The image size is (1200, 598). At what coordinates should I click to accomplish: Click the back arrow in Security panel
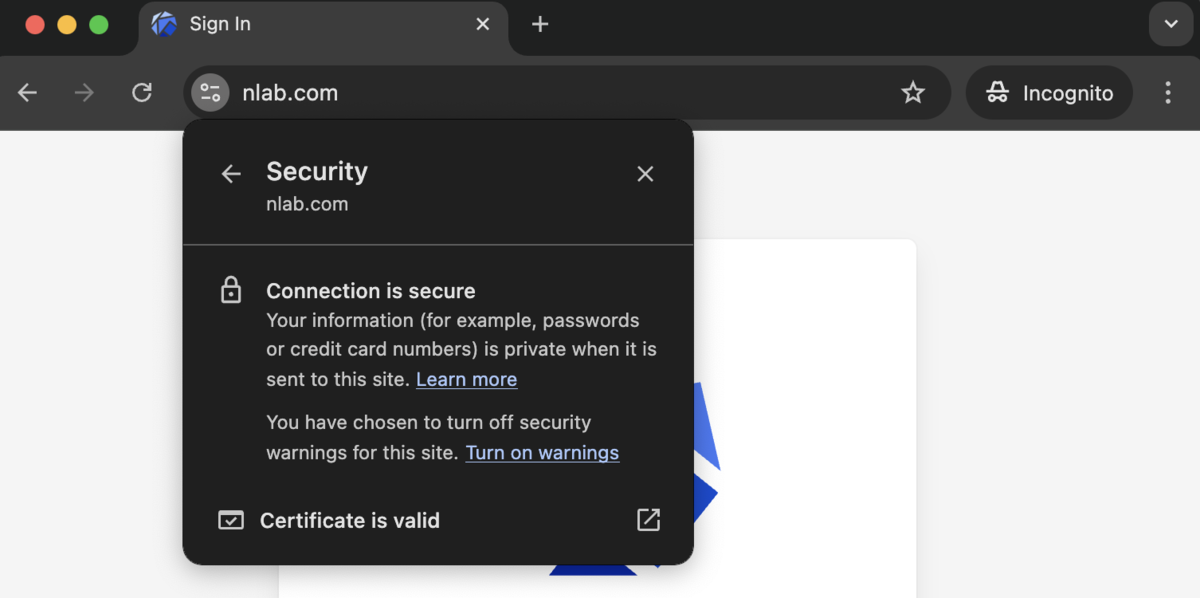[x=231, y=174]
